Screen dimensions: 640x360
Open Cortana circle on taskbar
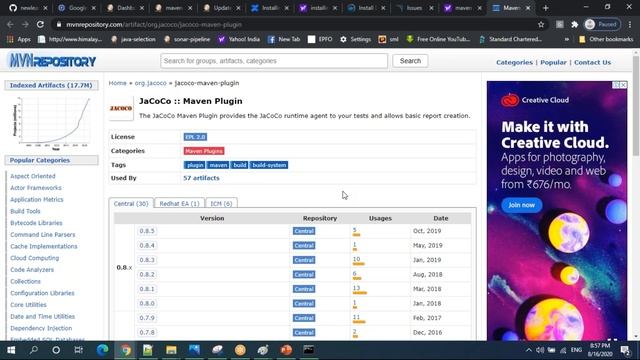click(x=56, y=350)
